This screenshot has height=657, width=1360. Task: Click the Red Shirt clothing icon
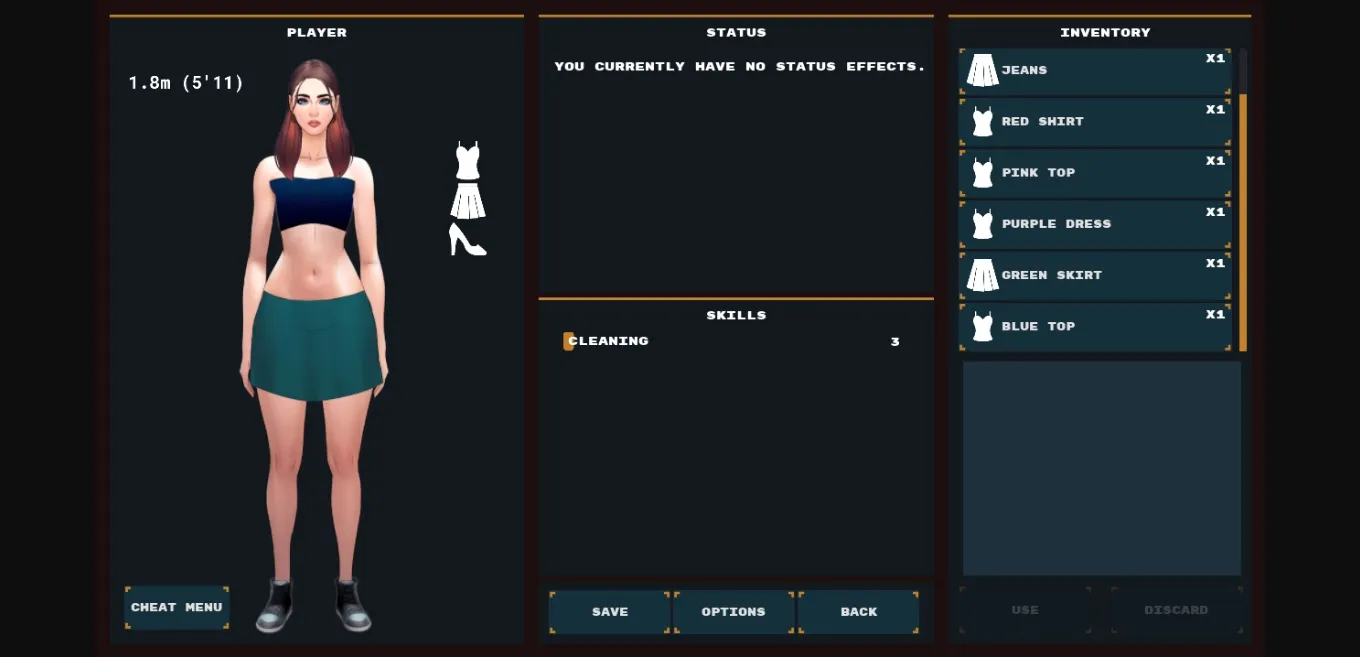point(982,121)
